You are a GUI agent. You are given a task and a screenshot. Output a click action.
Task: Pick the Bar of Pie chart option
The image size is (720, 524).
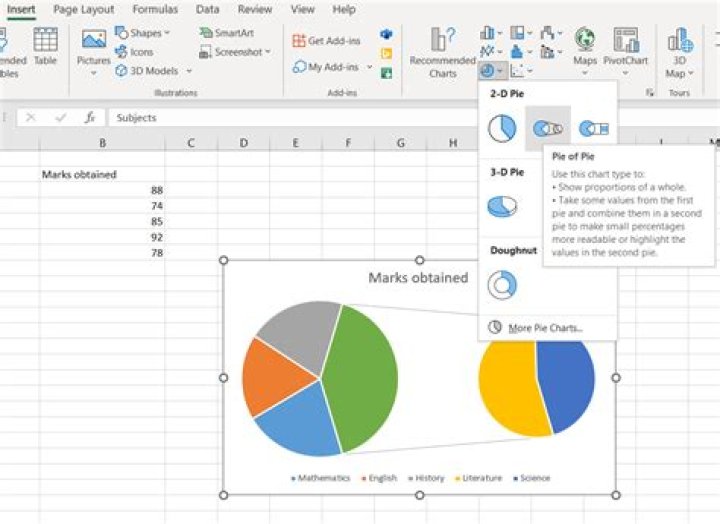(x=593, y=128)
